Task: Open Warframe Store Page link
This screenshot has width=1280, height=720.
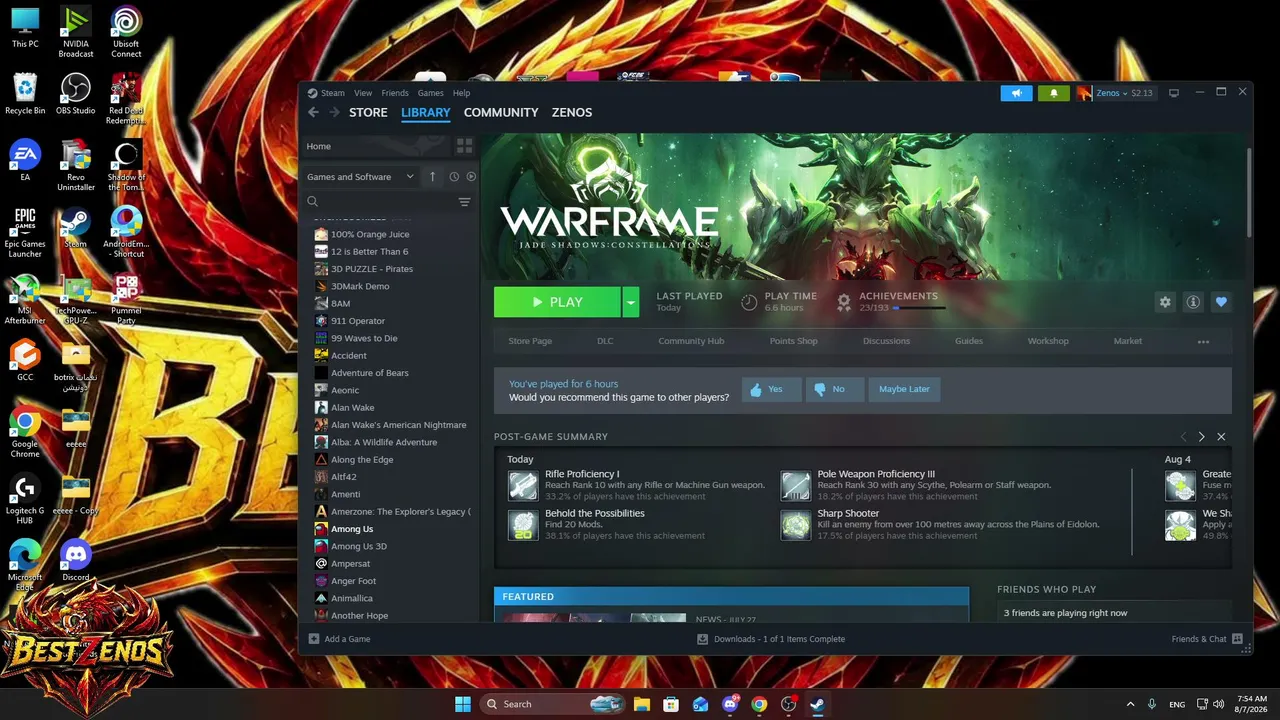Action: click(x=530, y=341)
